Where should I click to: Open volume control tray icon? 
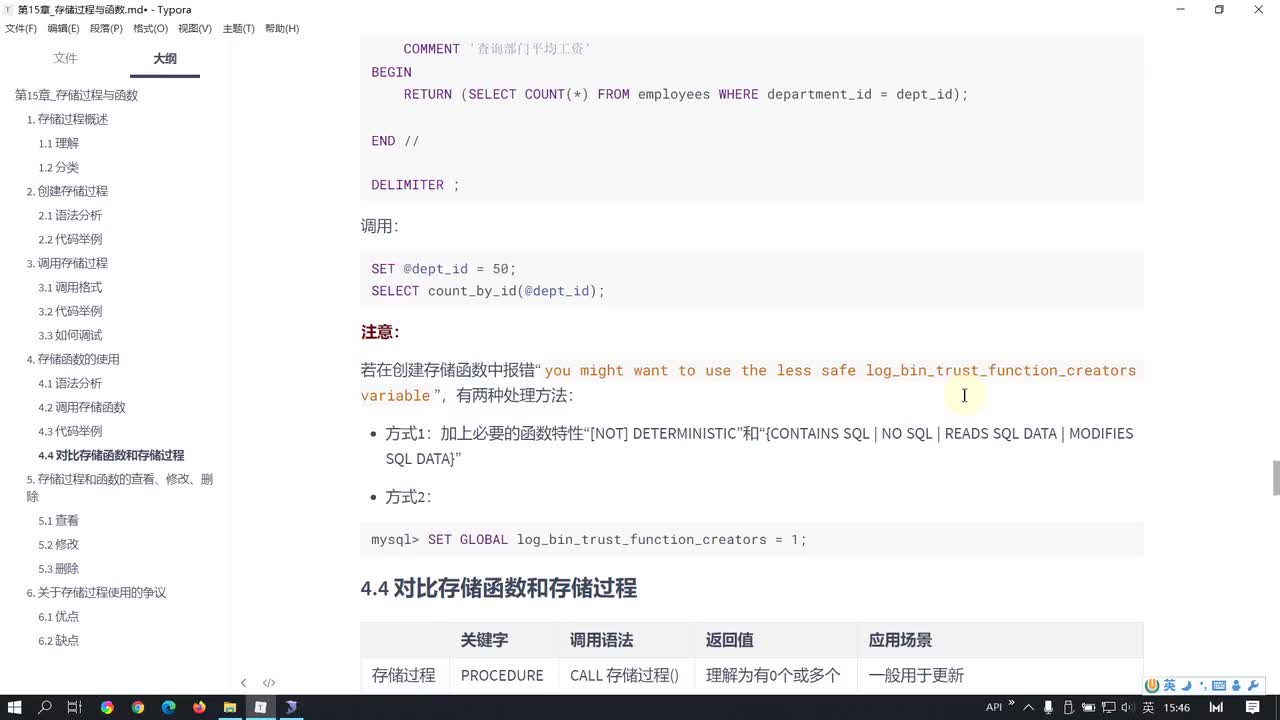click(x=1128, y=707)
